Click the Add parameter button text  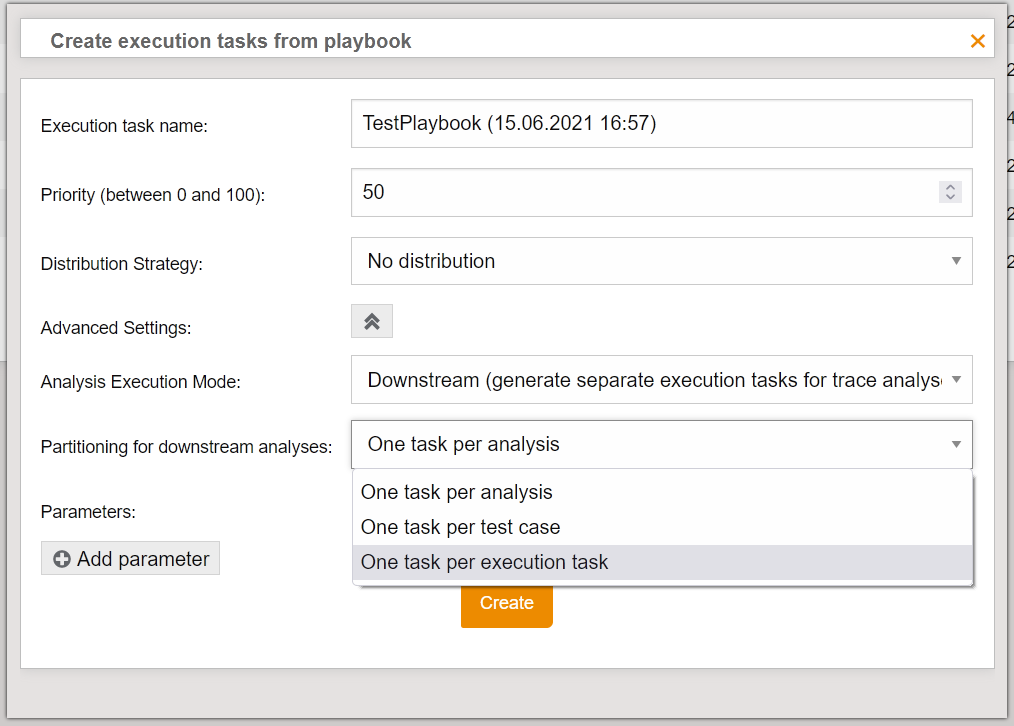143,559
